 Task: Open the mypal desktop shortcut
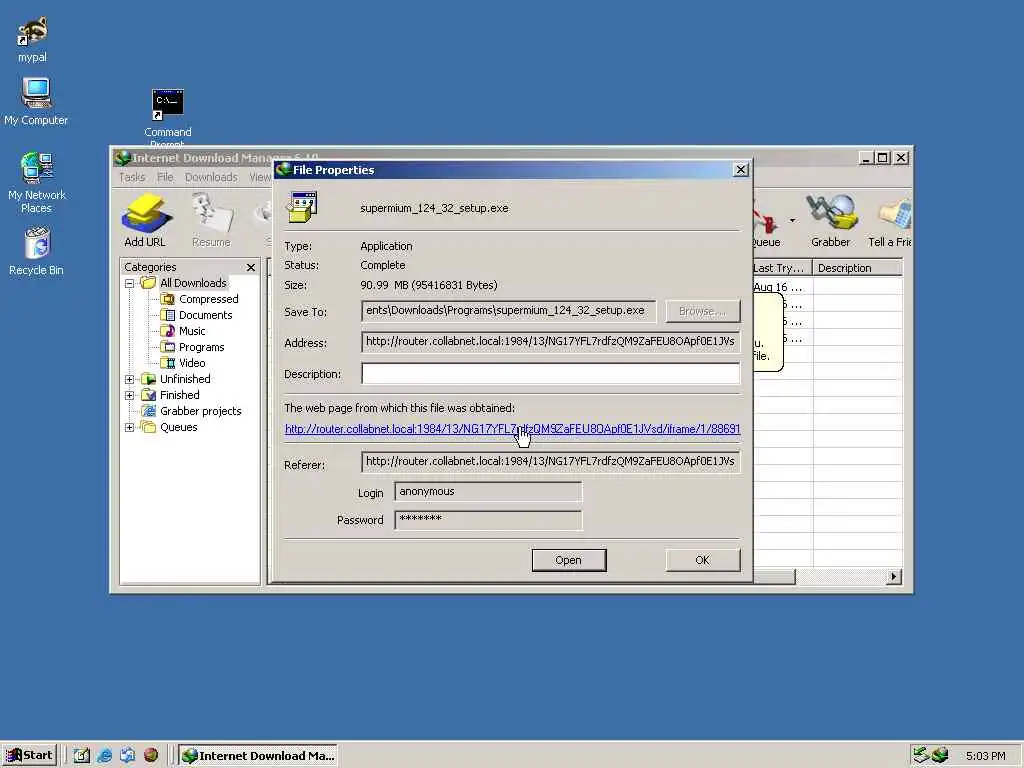coord(33,39)
